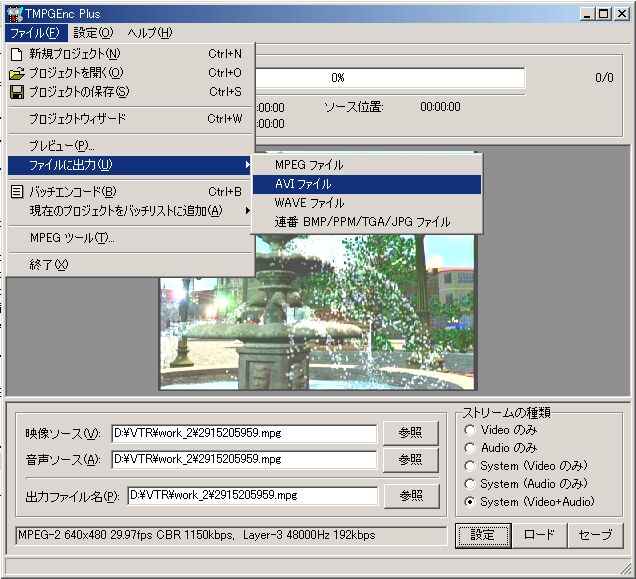
Task: Click the ソース位置 label
Action: (x=354, y=107)
